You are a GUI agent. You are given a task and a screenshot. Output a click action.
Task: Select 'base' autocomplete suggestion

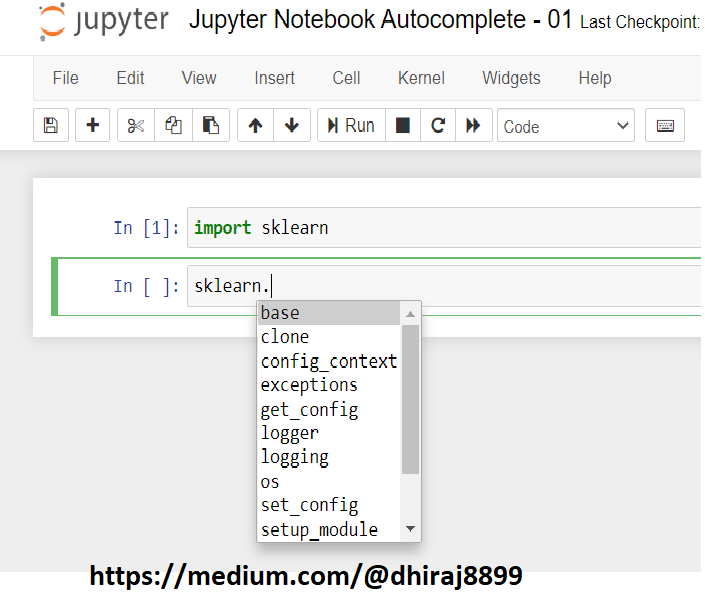coord(329,313)
